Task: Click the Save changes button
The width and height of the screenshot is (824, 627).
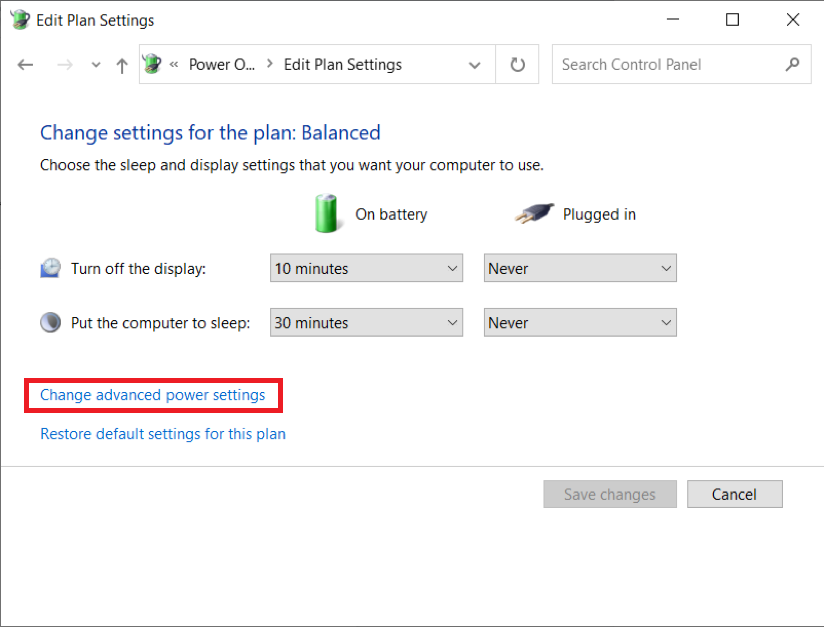Action: tap(610, 494)
